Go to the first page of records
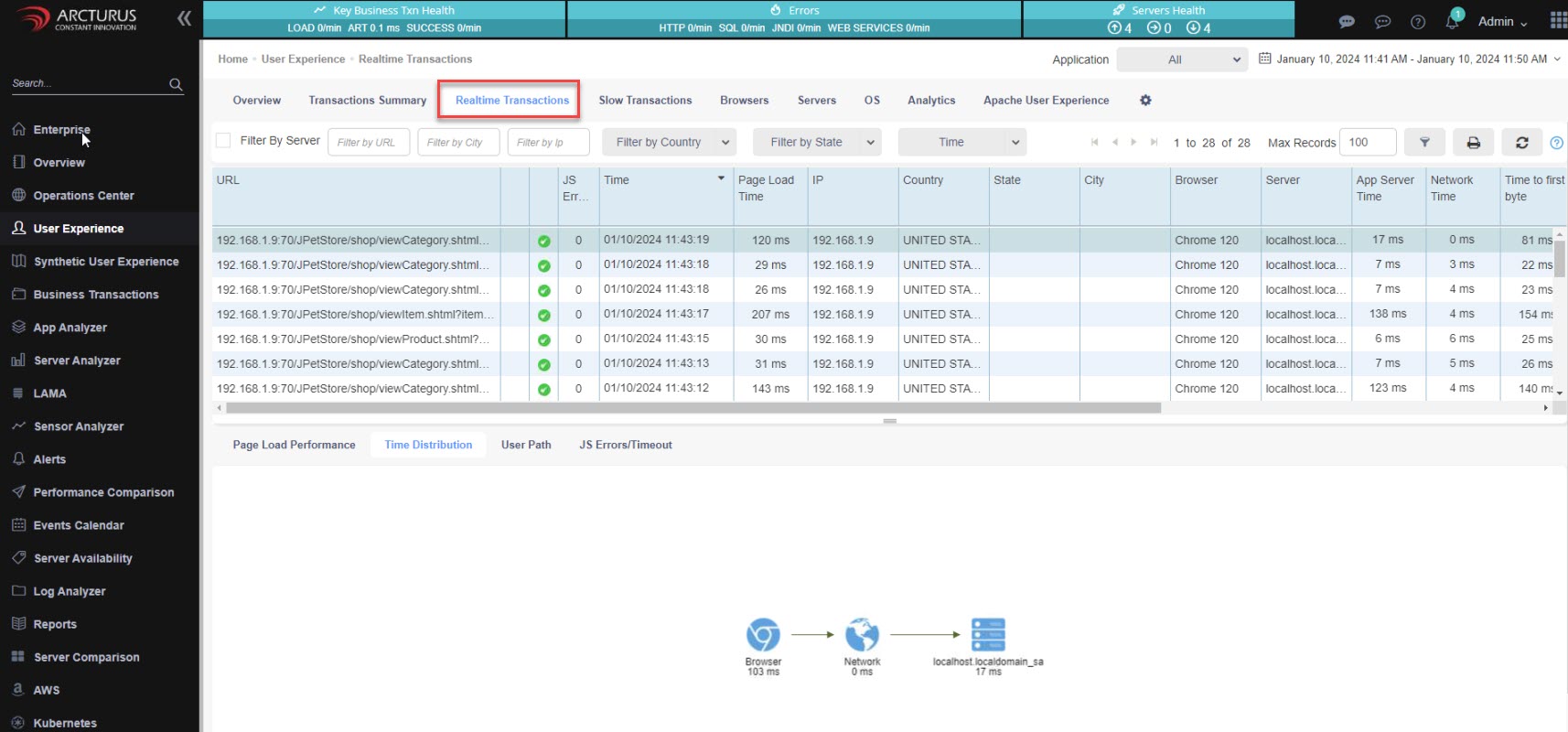This screenshot has height=732, width=1568. pyautogui.click(x=1095, y=142)
